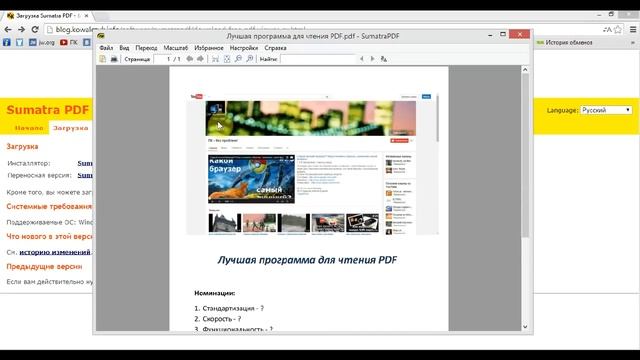Screen dimensions: 640x360
Task: Open историю изменений link
Action: tap(55, 252)
